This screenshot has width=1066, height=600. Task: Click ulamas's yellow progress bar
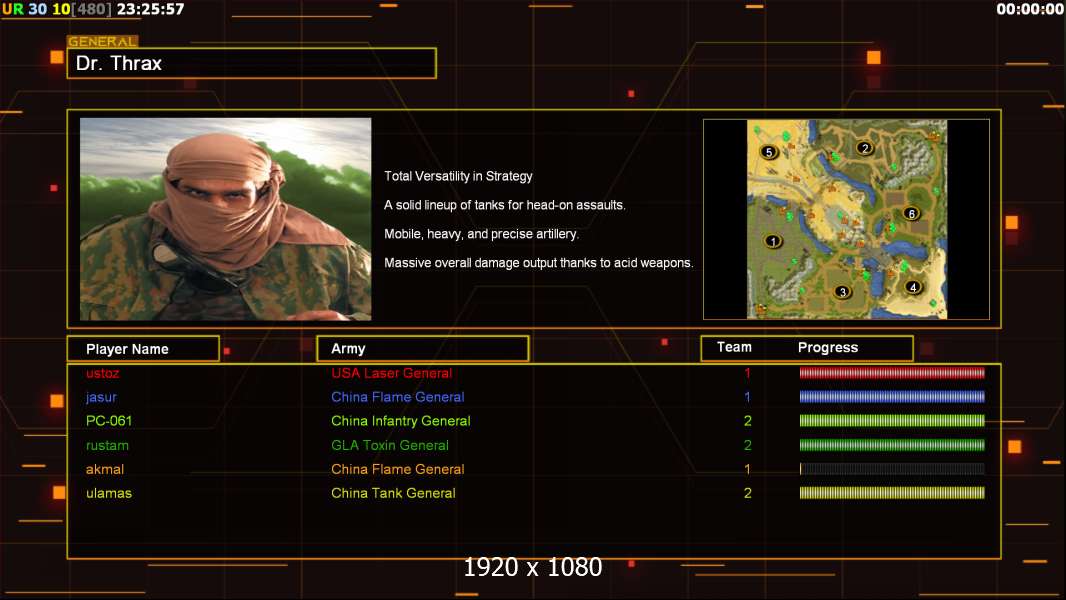point(892,493)
